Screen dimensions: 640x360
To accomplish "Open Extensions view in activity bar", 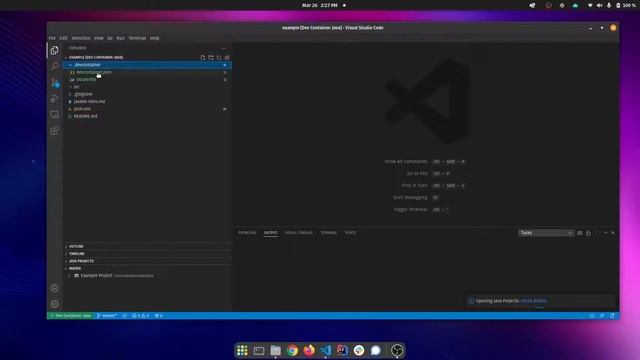I will (54, 131).
